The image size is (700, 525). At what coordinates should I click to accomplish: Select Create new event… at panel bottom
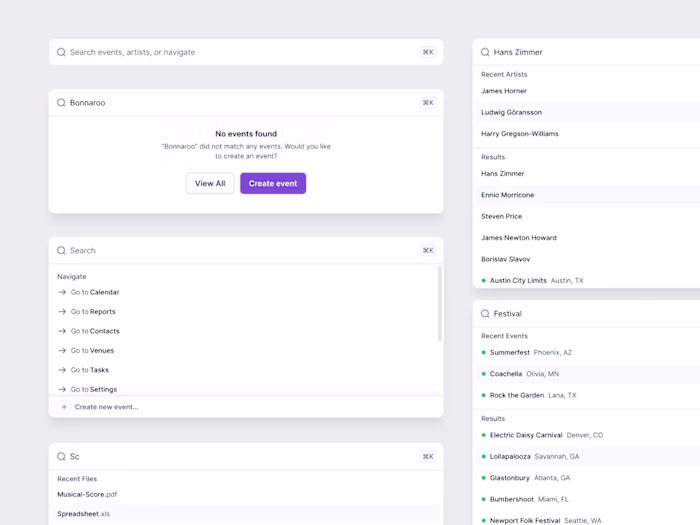[246, 407]
